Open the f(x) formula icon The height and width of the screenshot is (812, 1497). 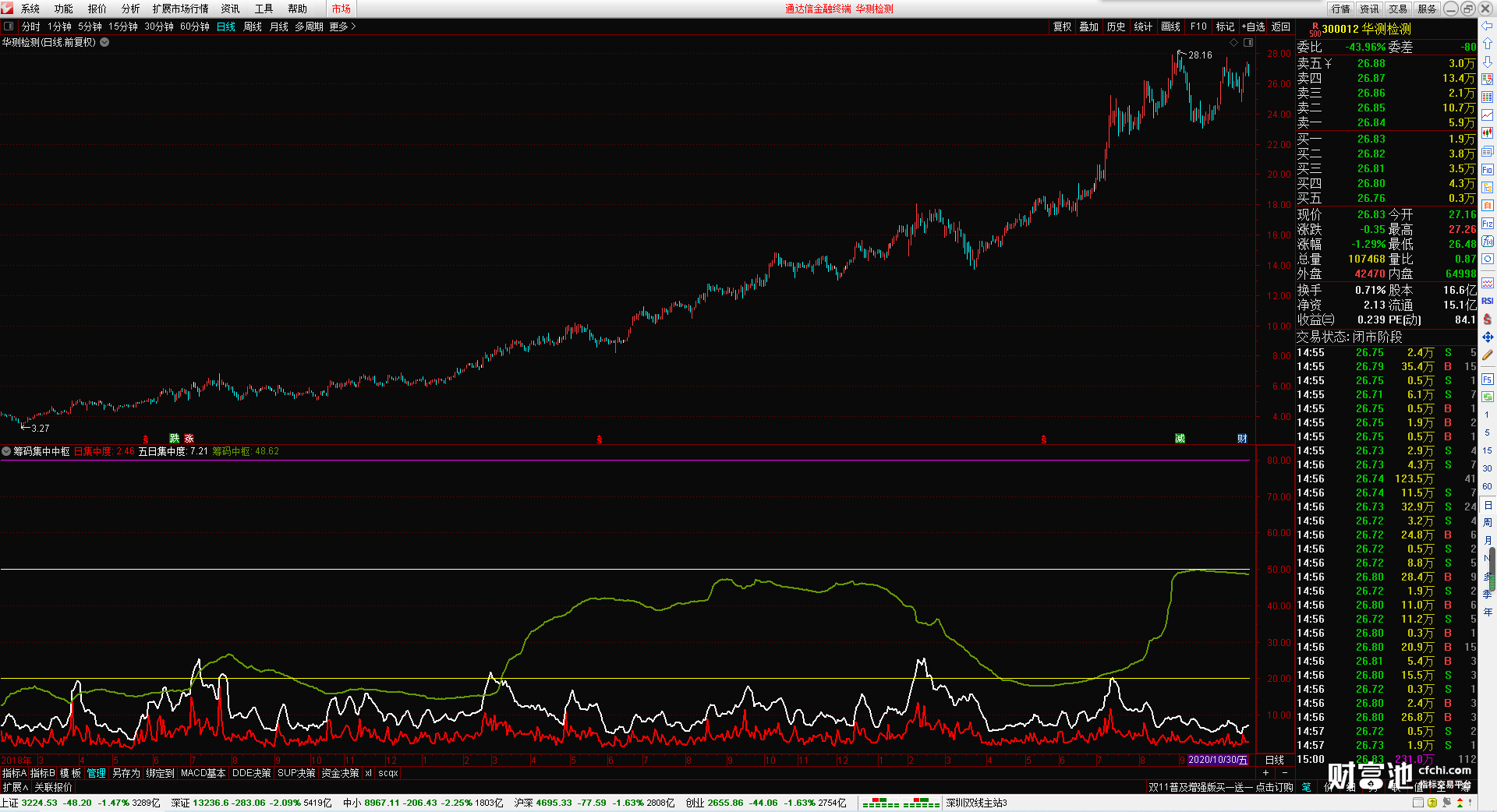tap(1487, 242)
